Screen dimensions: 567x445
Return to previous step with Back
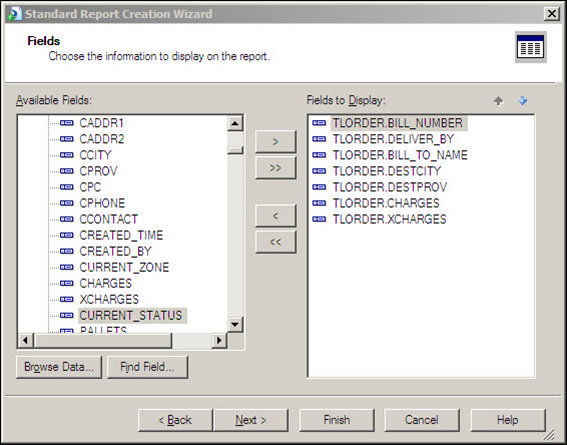tap(175, 420)
